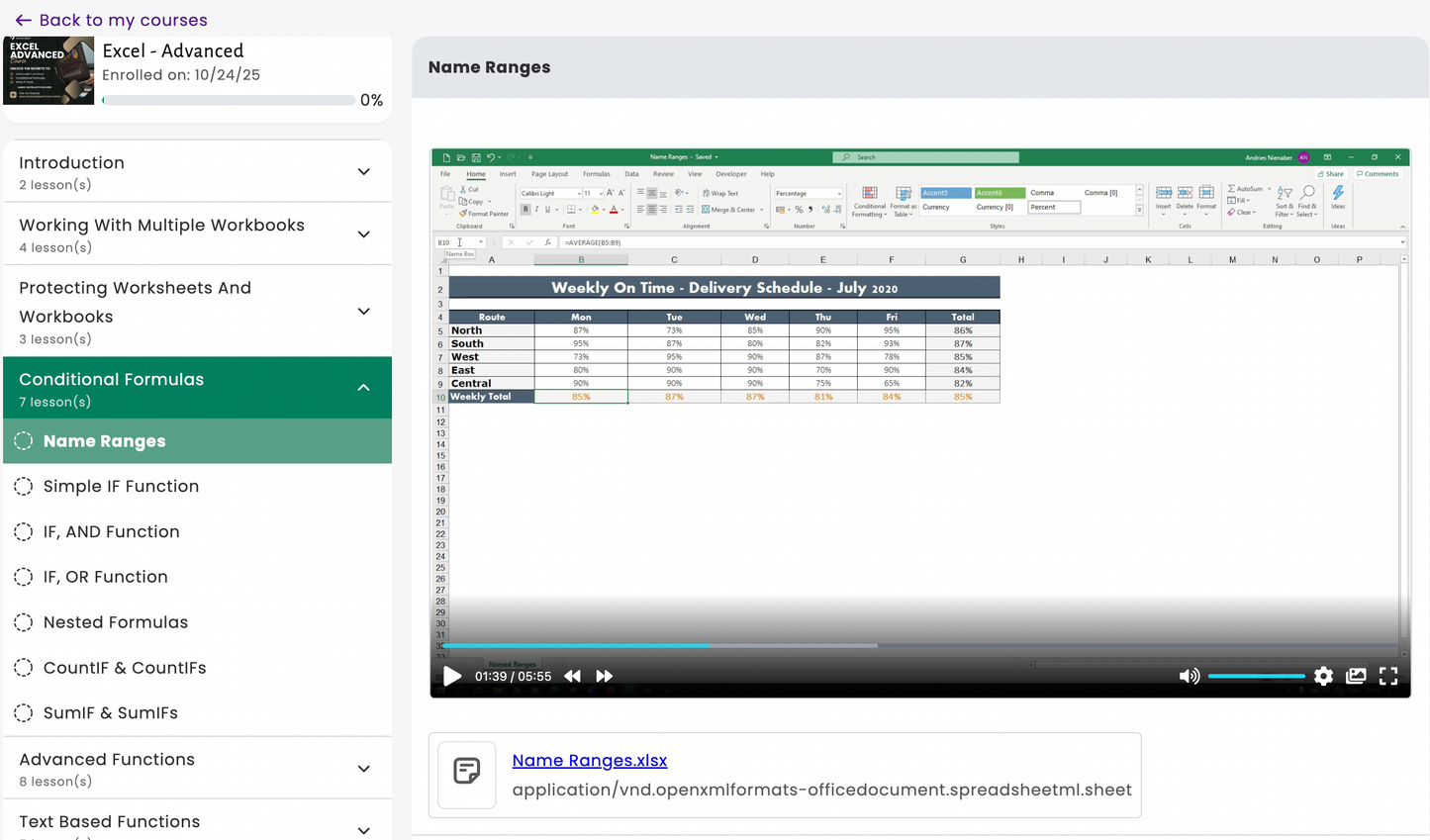Download the Name Ranges.xlsx attachment
This screenshot has width=1430, height=840.
pos(589,760)
